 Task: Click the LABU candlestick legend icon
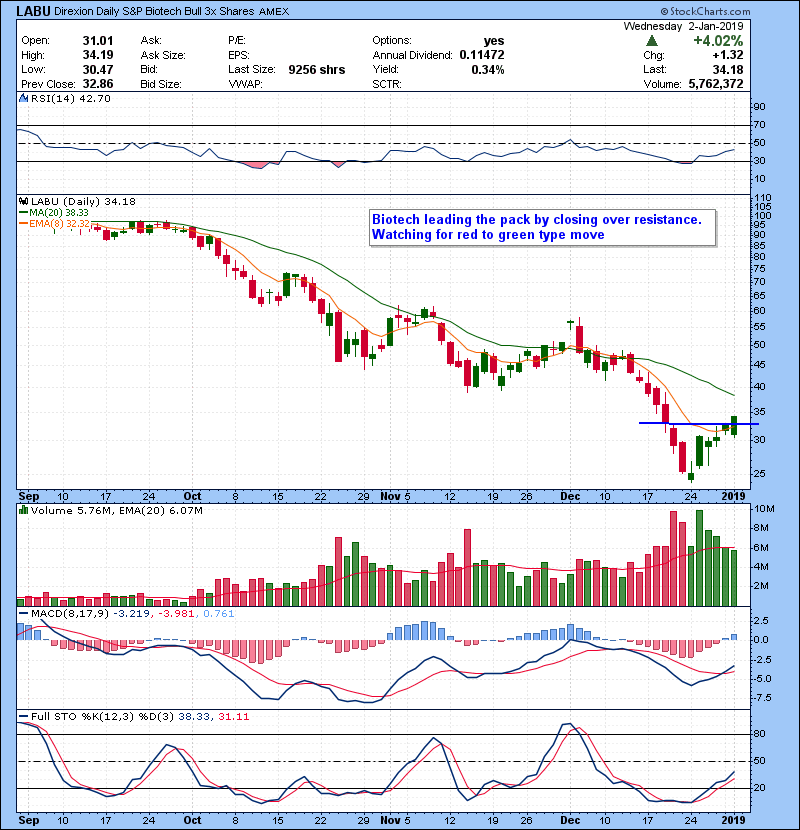(23, 202)
